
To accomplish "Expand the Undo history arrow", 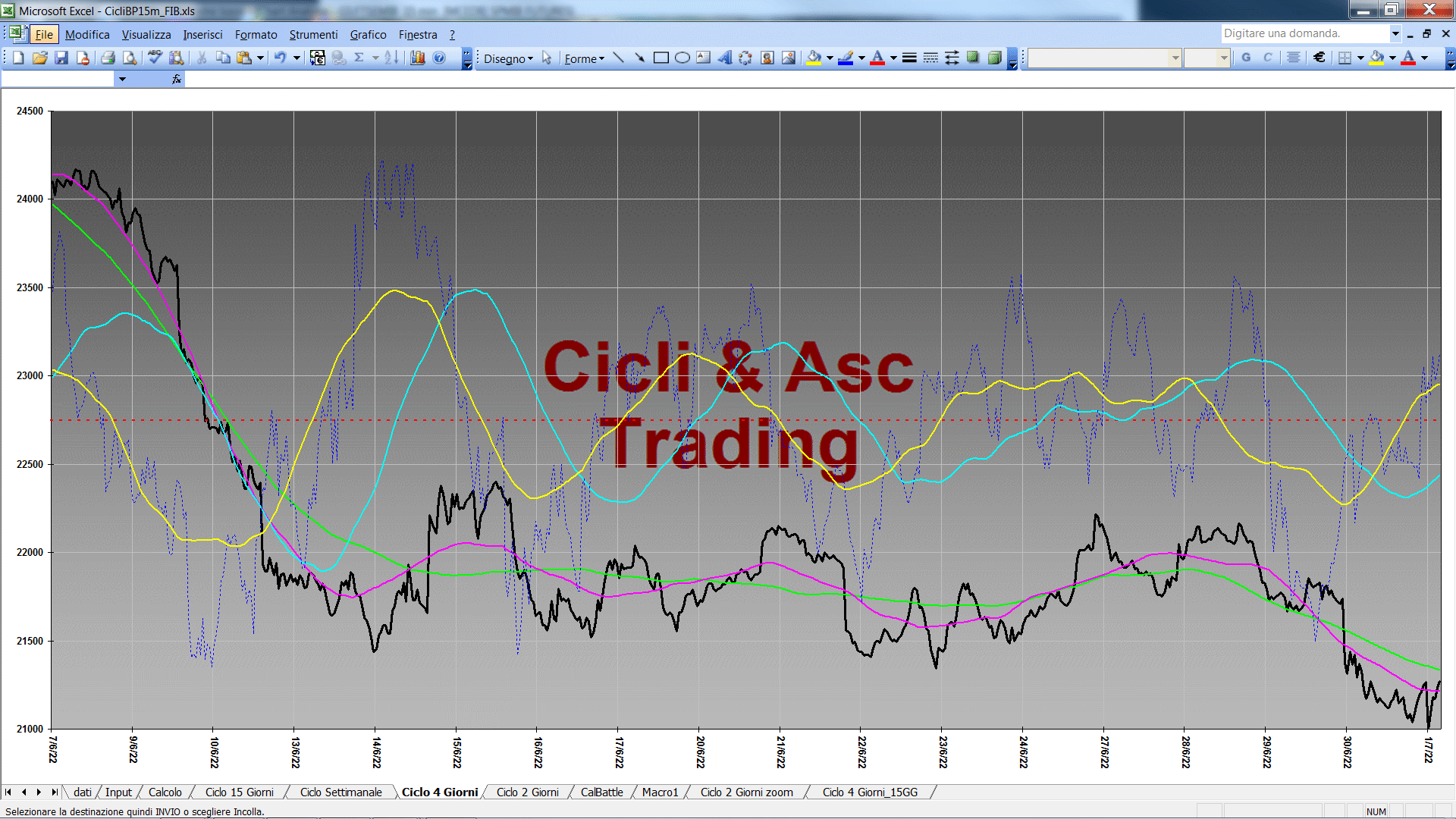I will (x=297, y=58).
